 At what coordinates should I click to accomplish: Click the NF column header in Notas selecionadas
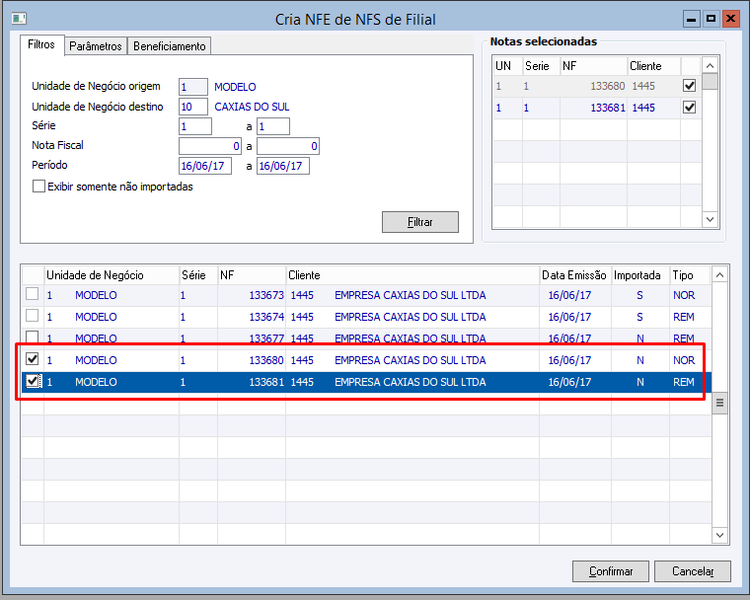click(x=594, y=66)
